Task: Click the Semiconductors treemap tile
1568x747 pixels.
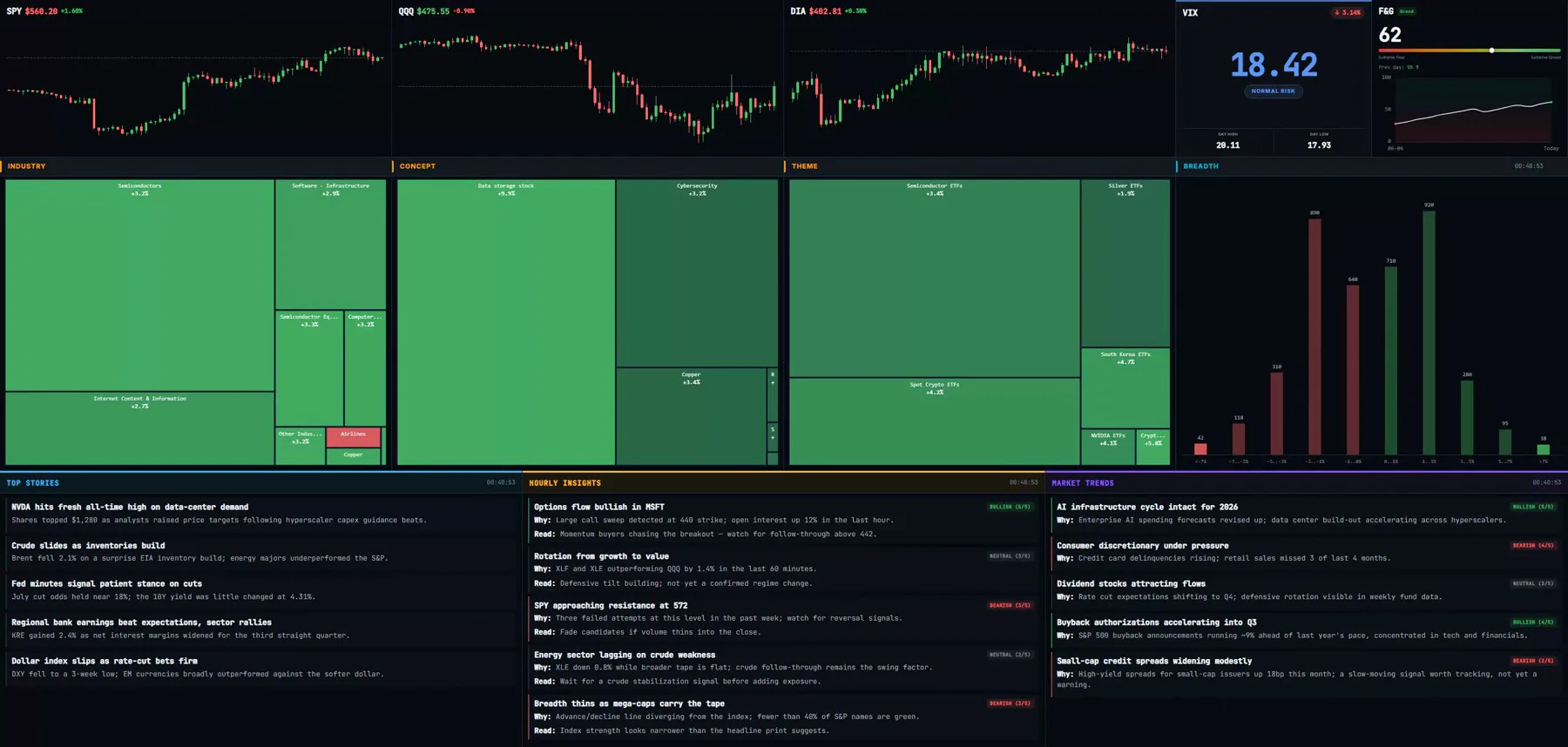Action: tap(139, 285)
